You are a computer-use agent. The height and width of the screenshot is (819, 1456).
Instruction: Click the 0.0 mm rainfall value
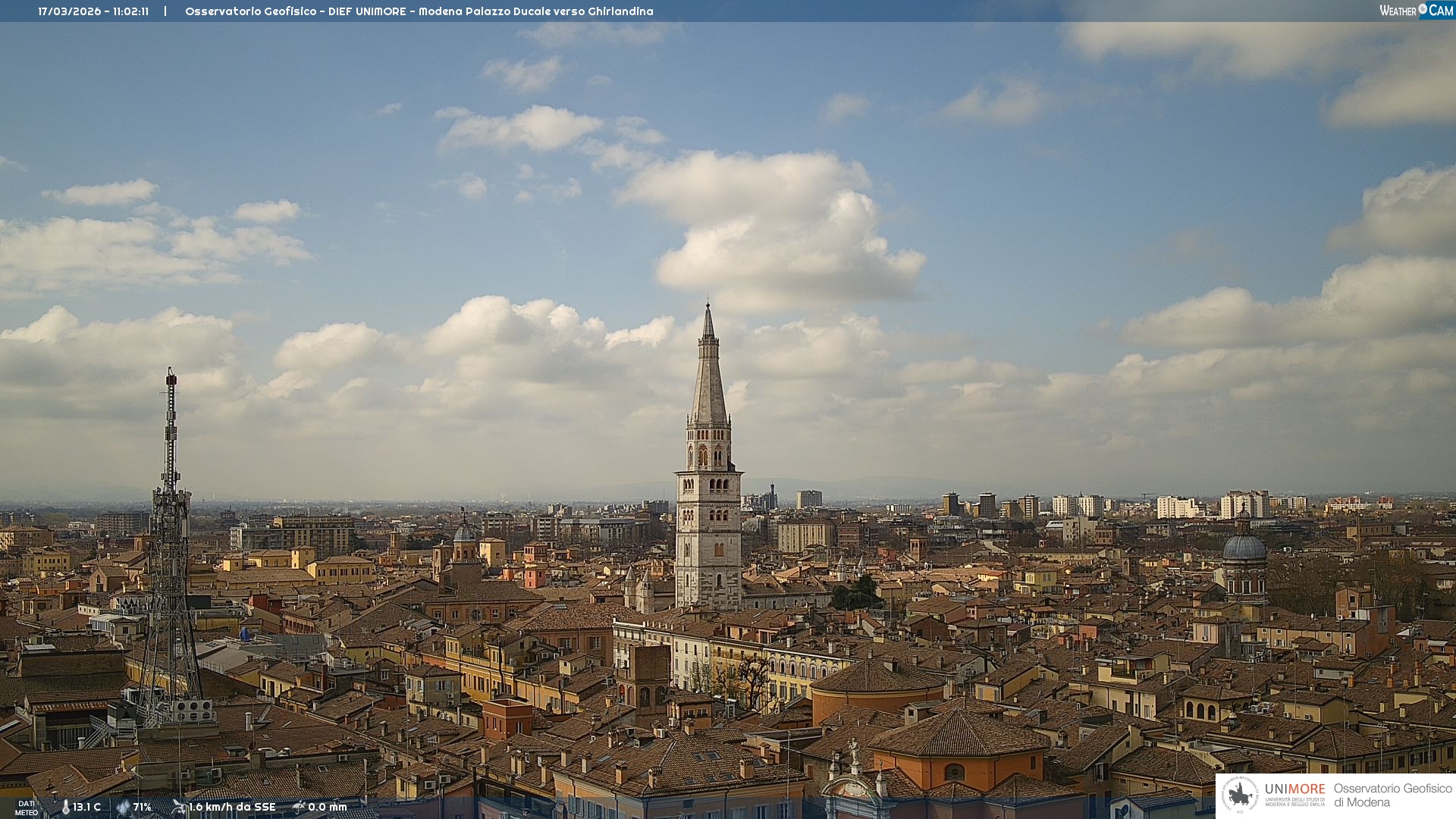coord(327,807)
